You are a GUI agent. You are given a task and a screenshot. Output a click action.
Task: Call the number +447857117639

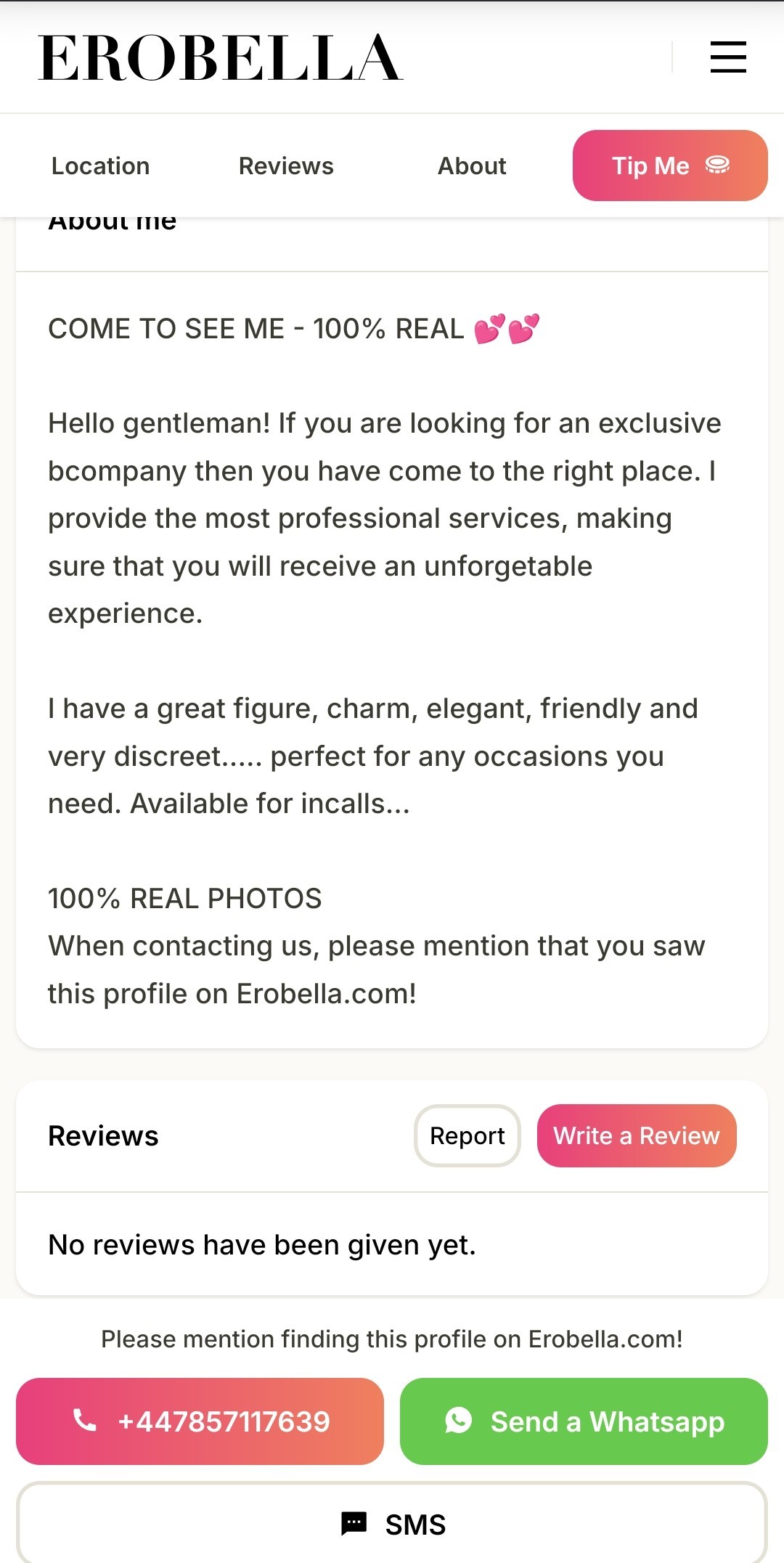tap(224, 1421)
